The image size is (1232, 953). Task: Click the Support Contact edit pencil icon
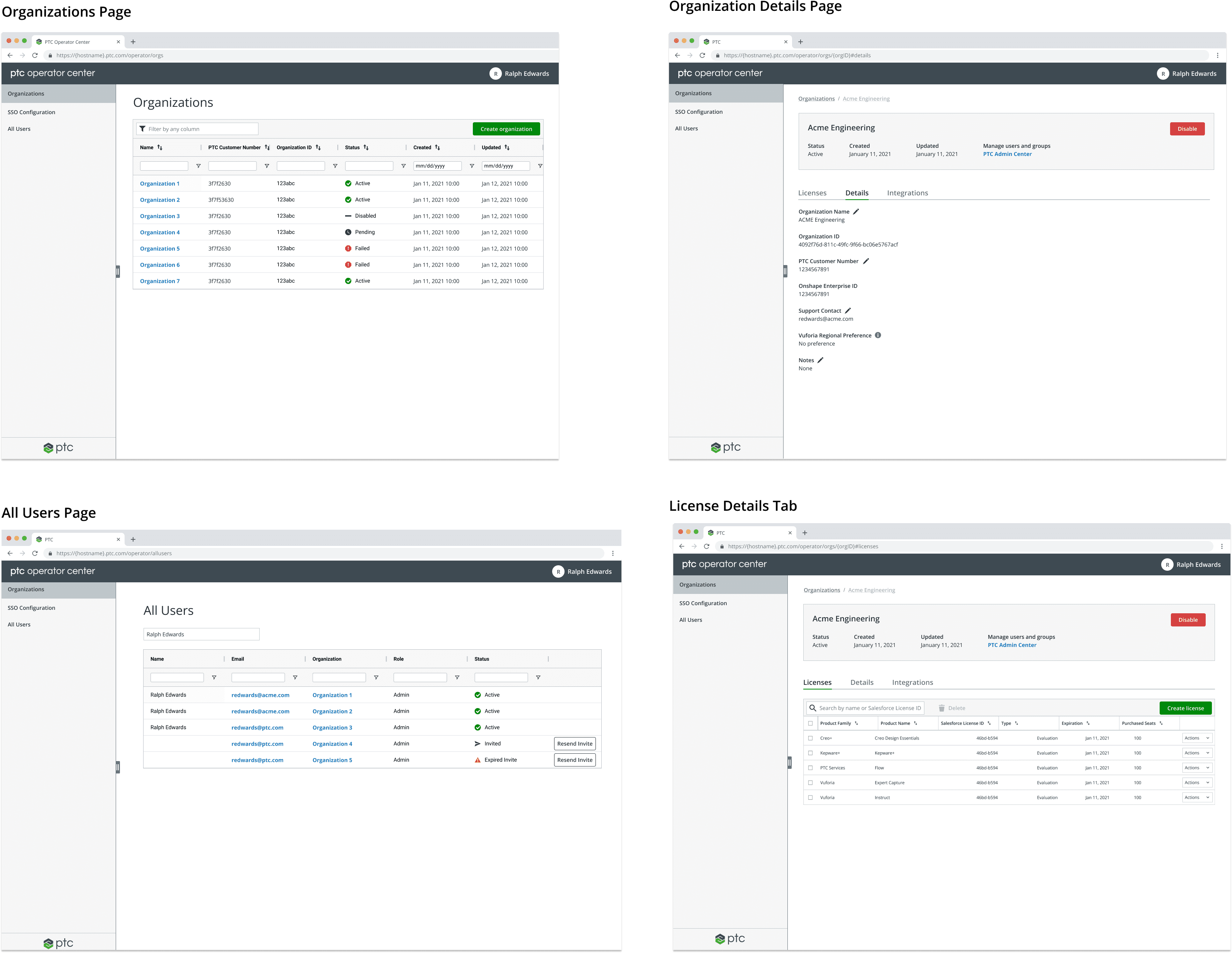tap(848, 311)
